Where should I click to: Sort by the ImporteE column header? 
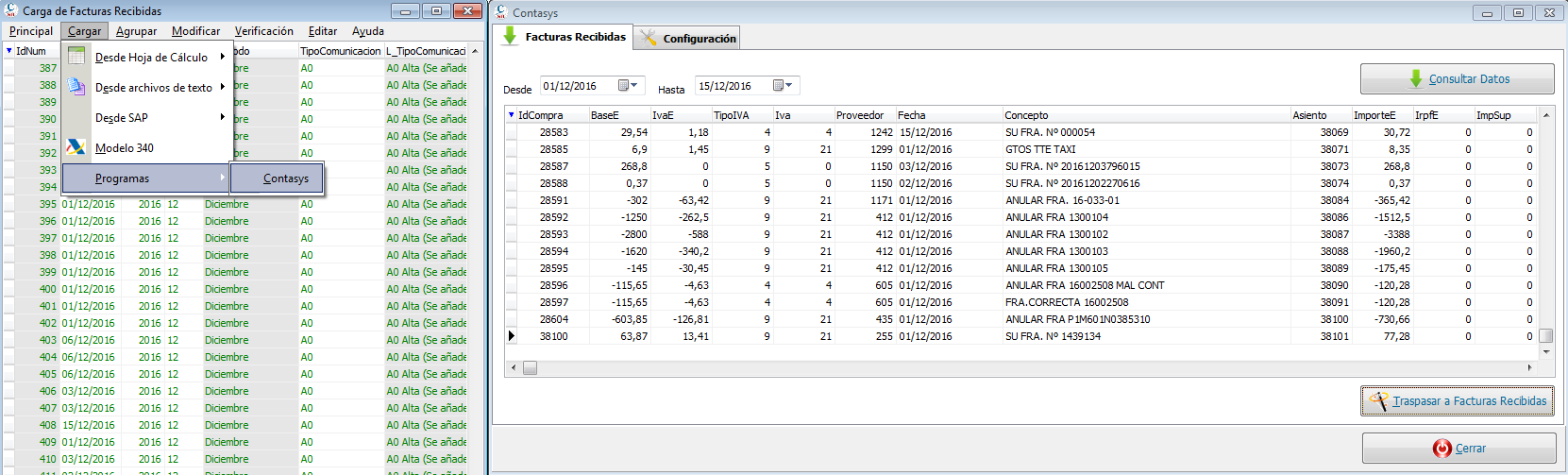(x=1381, y=115)
